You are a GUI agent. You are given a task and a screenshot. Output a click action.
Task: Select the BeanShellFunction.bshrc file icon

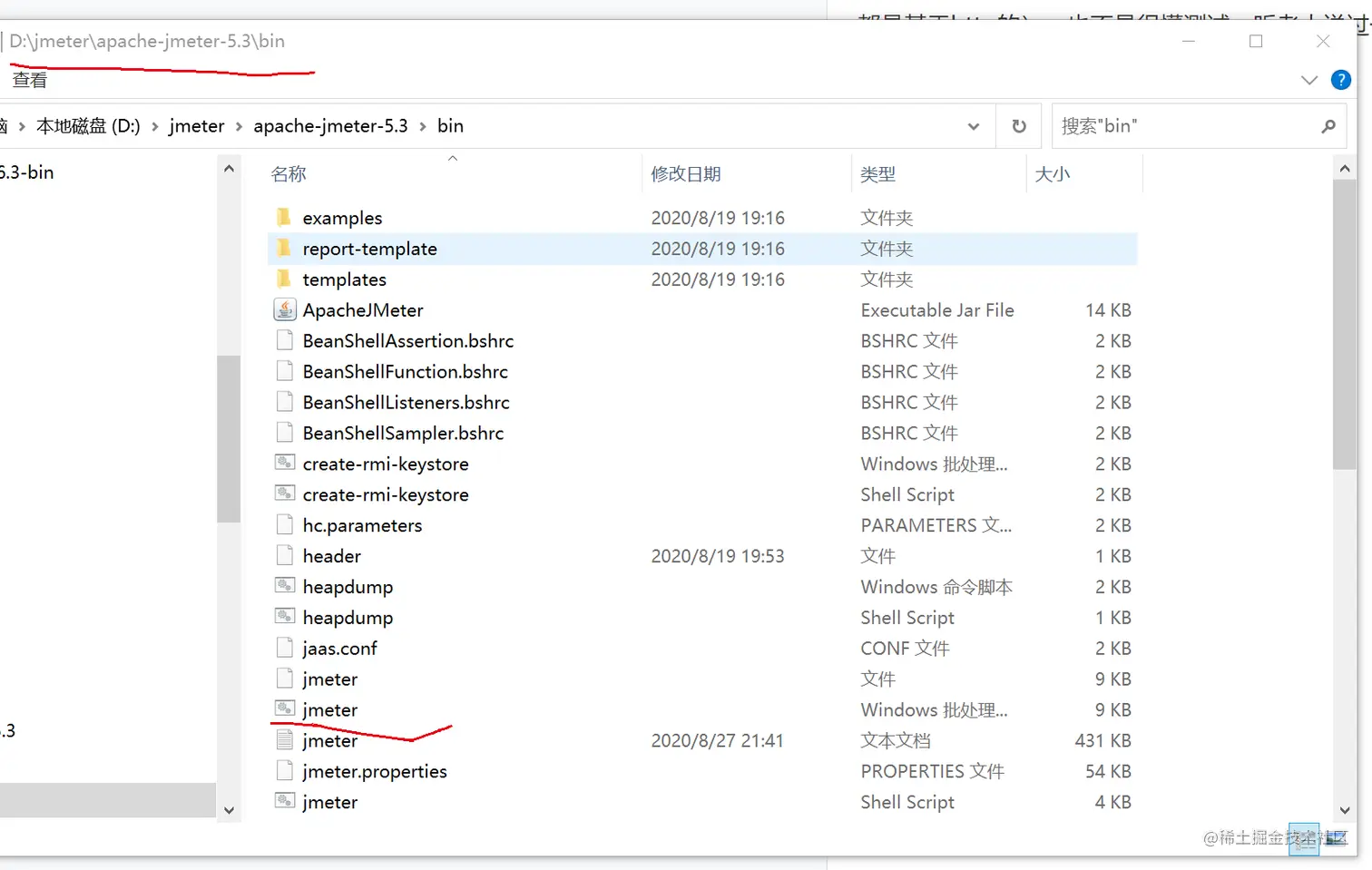(x=285, y=372)
